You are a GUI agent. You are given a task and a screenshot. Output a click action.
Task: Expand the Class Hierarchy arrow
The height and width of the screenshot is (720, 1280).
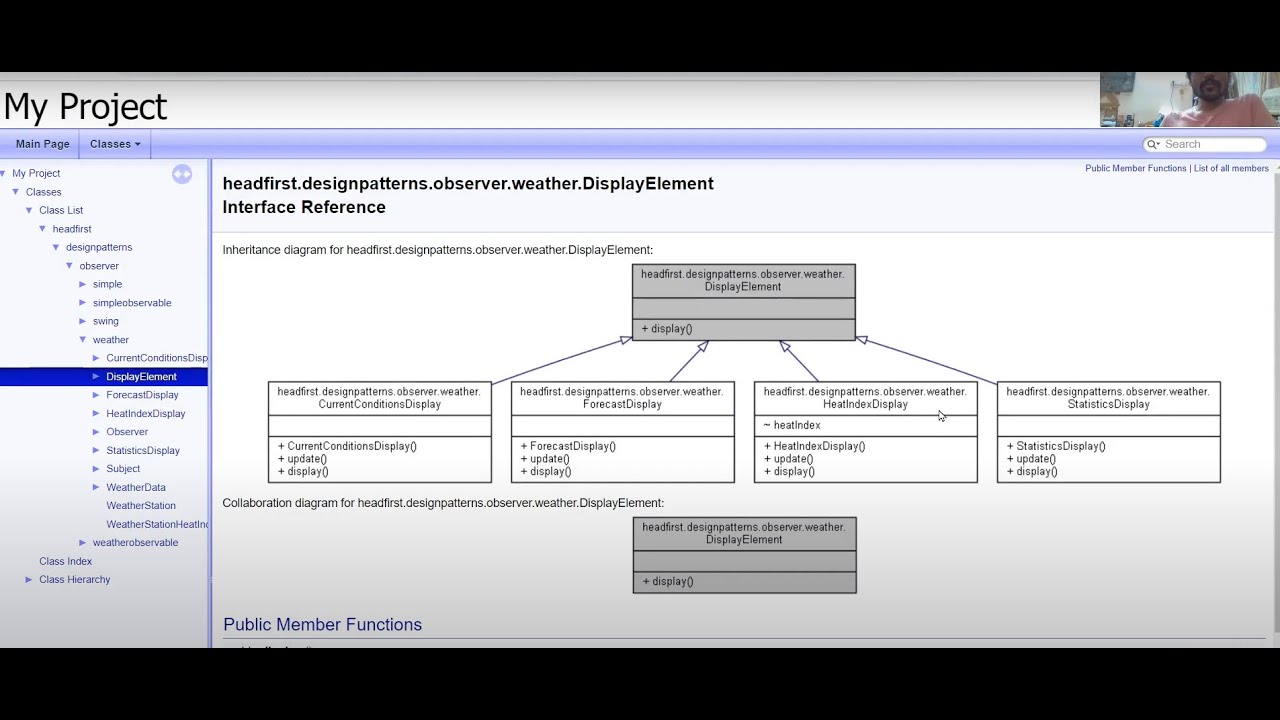(x=29, y=579)
